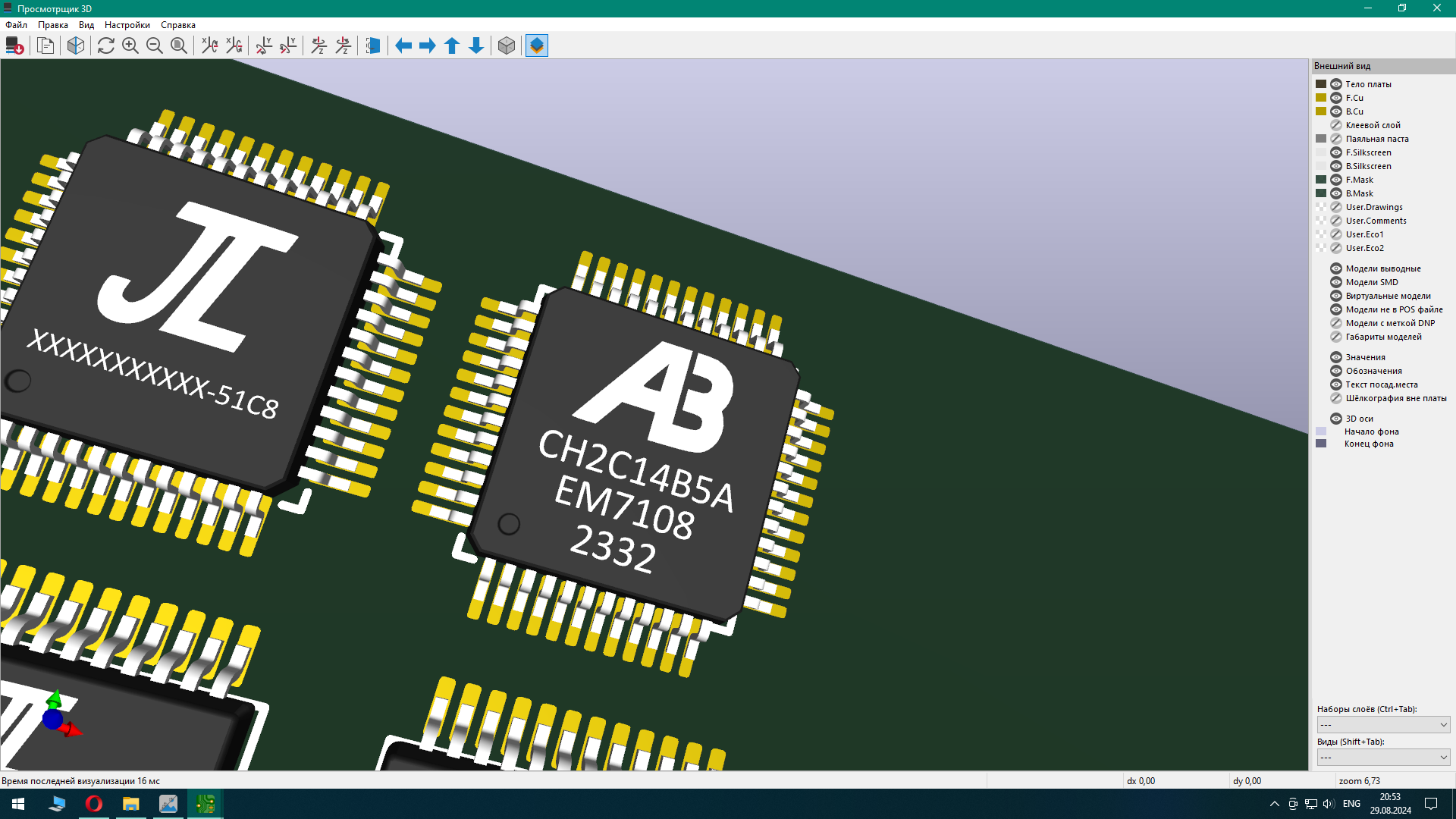Rotate Z clockwise icon
Viewport: 1456px width, 819px height.
(x=318, y=45)
